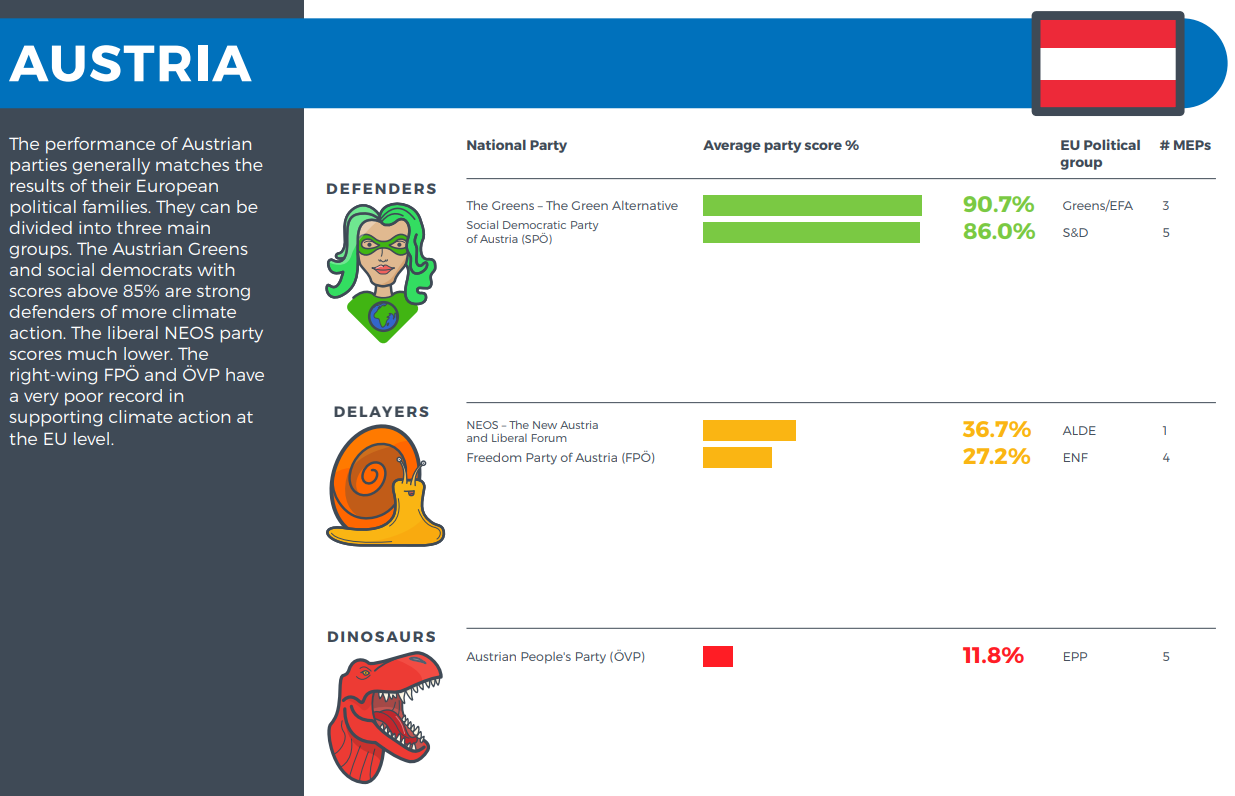The width and height of the screenshot is (1235, 796).
Task: Click the # MEPs column header
Action: pos(1185,145)
